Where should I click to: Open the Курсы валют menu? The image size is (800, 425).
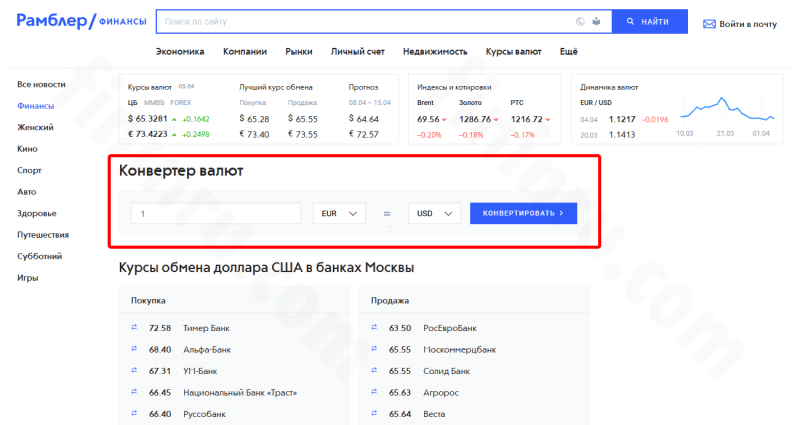pos(514,52)
